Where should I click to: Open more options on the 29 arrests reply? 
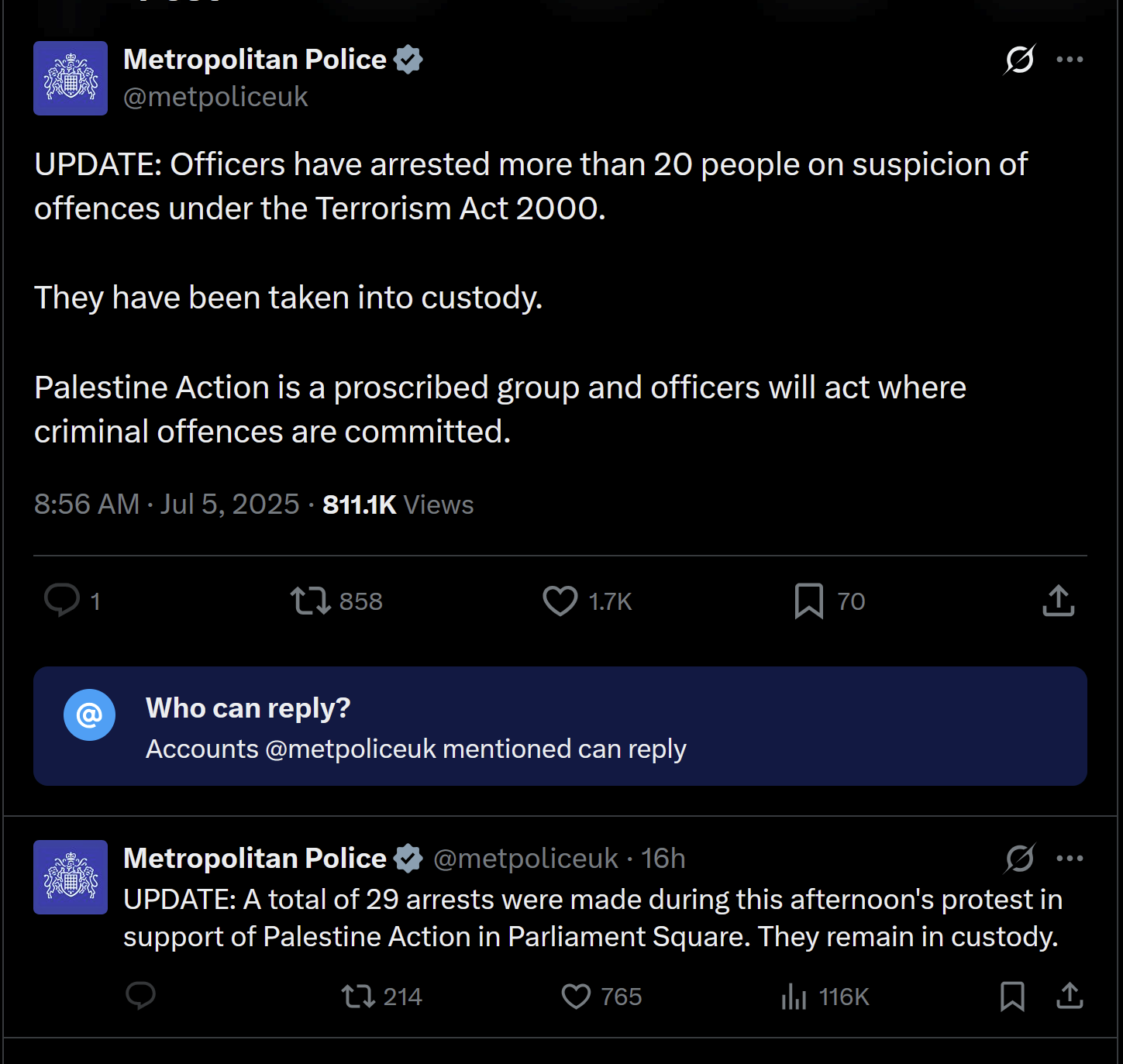coord(1070,859)
